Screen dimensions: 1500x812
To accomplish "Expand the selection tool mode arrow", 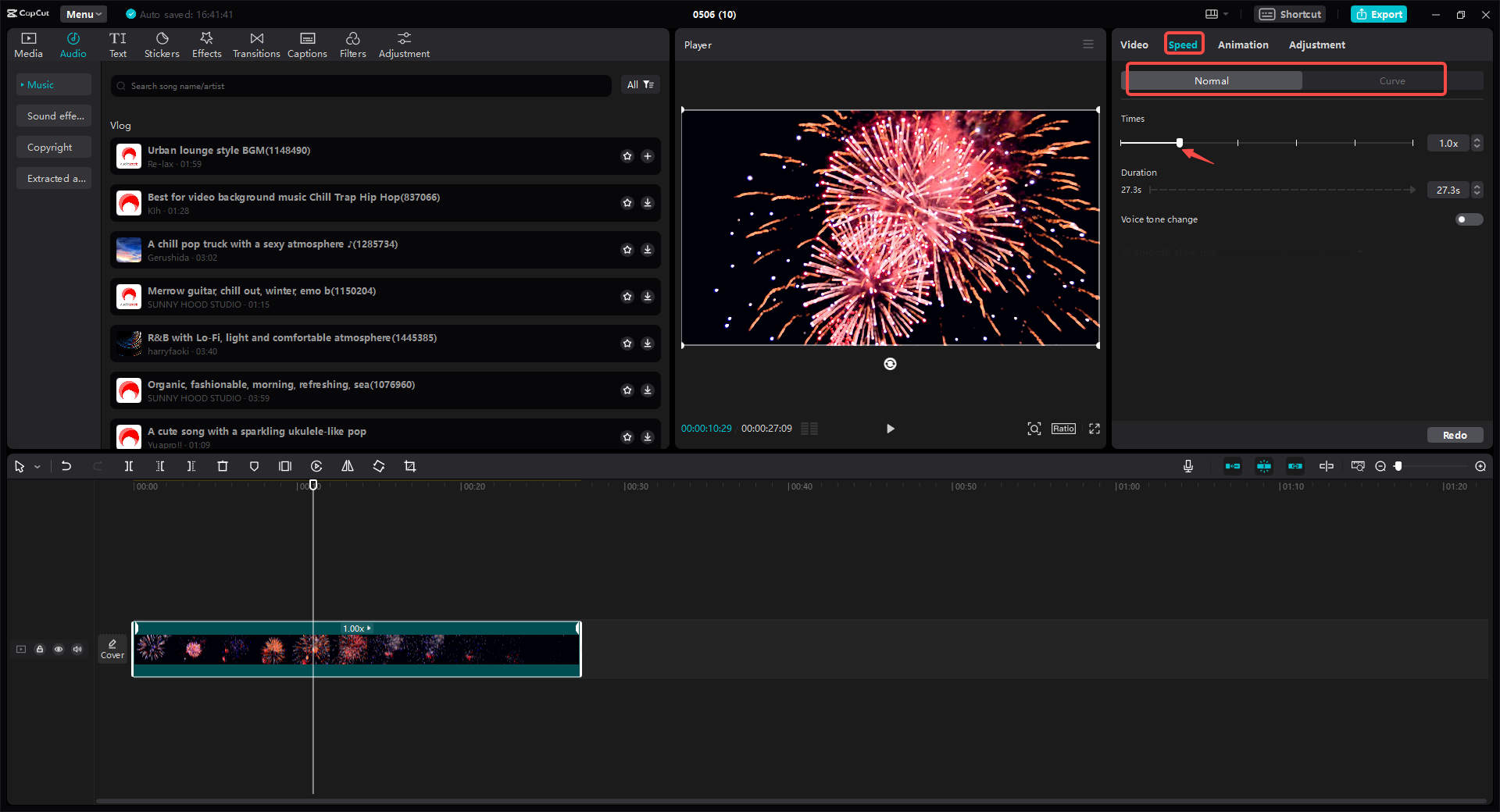I will 37,467.
